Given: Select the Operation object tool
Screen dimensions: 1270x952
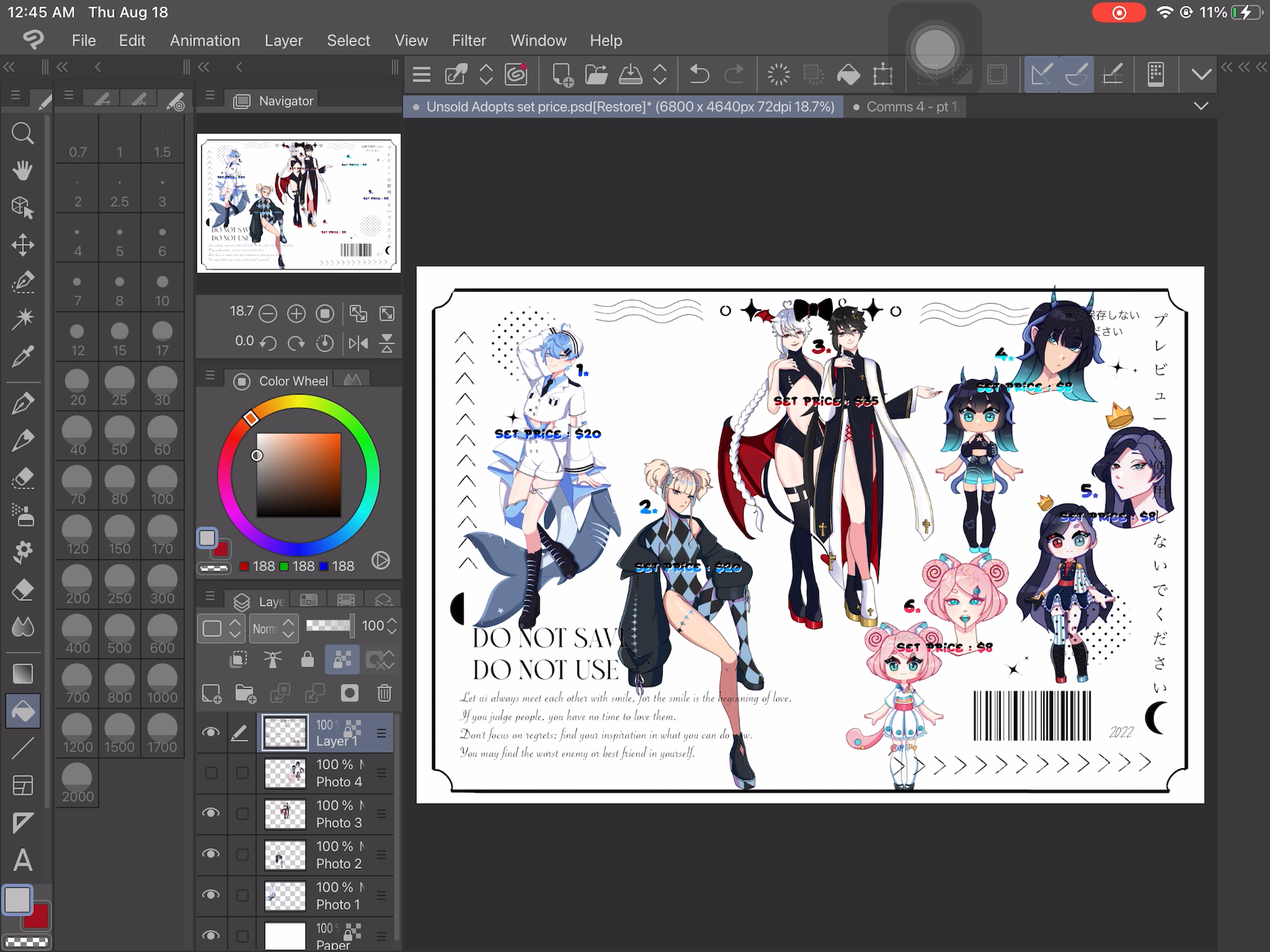Looking at the screenshot, I should [x=22, y=208].
